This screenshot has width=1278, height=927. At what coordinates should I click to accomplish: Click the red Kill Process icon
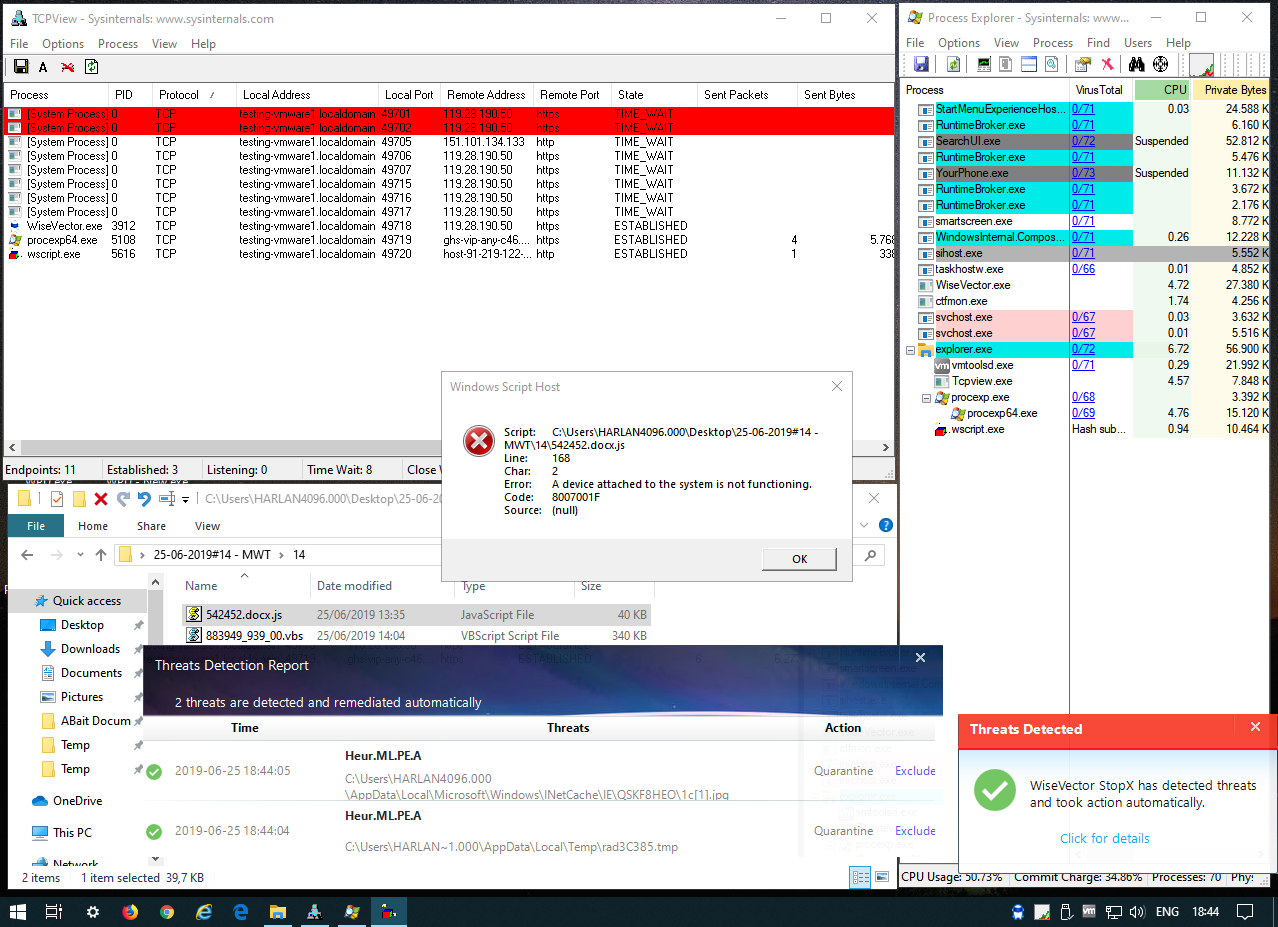[1107, 64]
